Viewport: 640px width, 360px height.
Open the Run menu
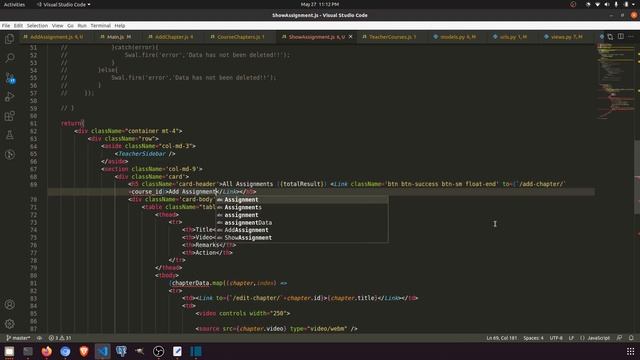tap(82, 25)
